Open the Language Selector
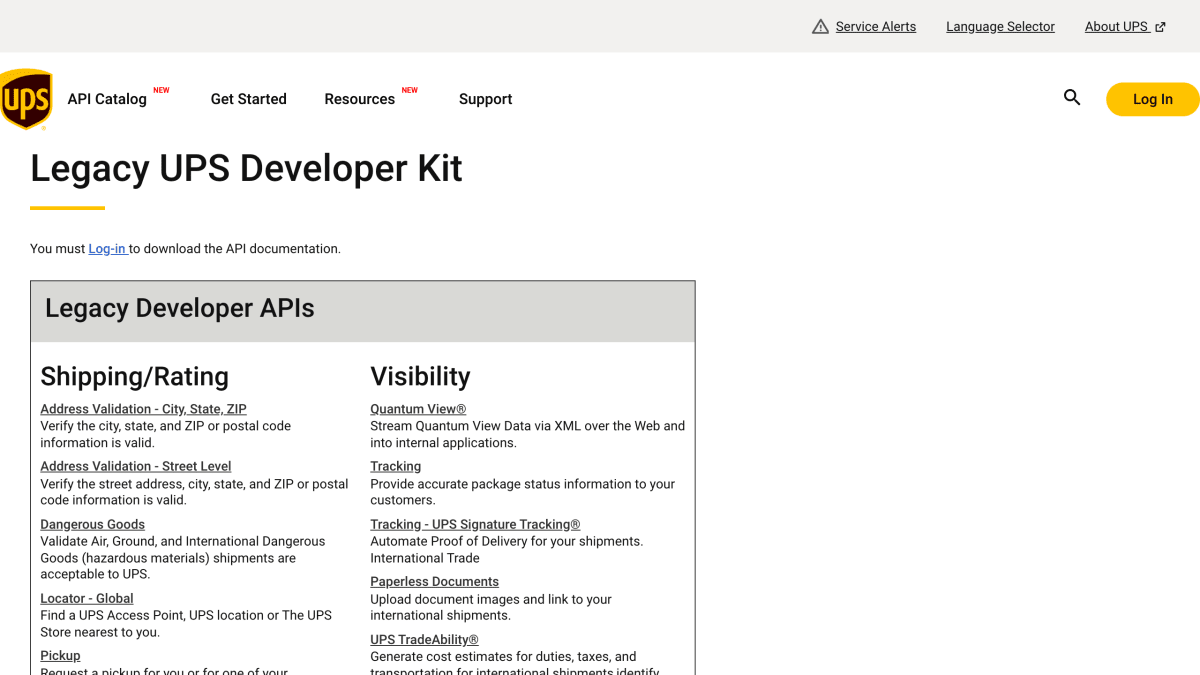The width and height of the screenshot is (1200, 675). [x=1000, y=27]
